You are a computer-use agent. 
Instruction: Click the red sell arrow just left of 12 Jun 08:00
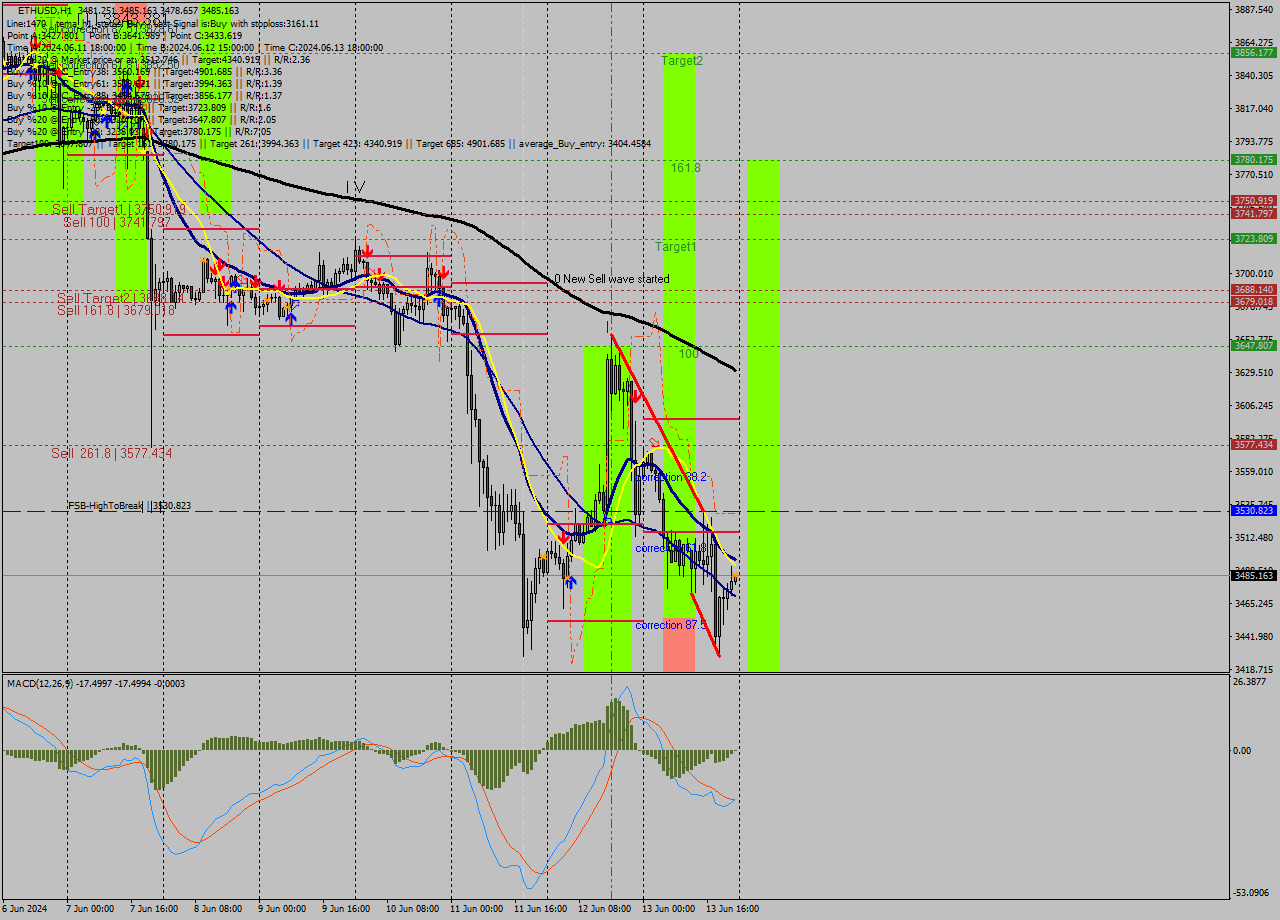tap(564, 537)
